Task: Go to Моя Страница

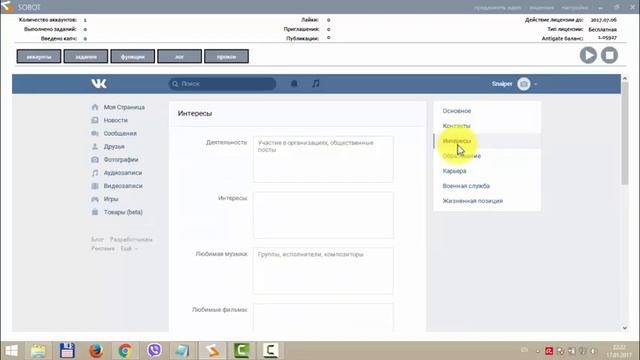Action: pyautogui.click(x=124, y=107)
